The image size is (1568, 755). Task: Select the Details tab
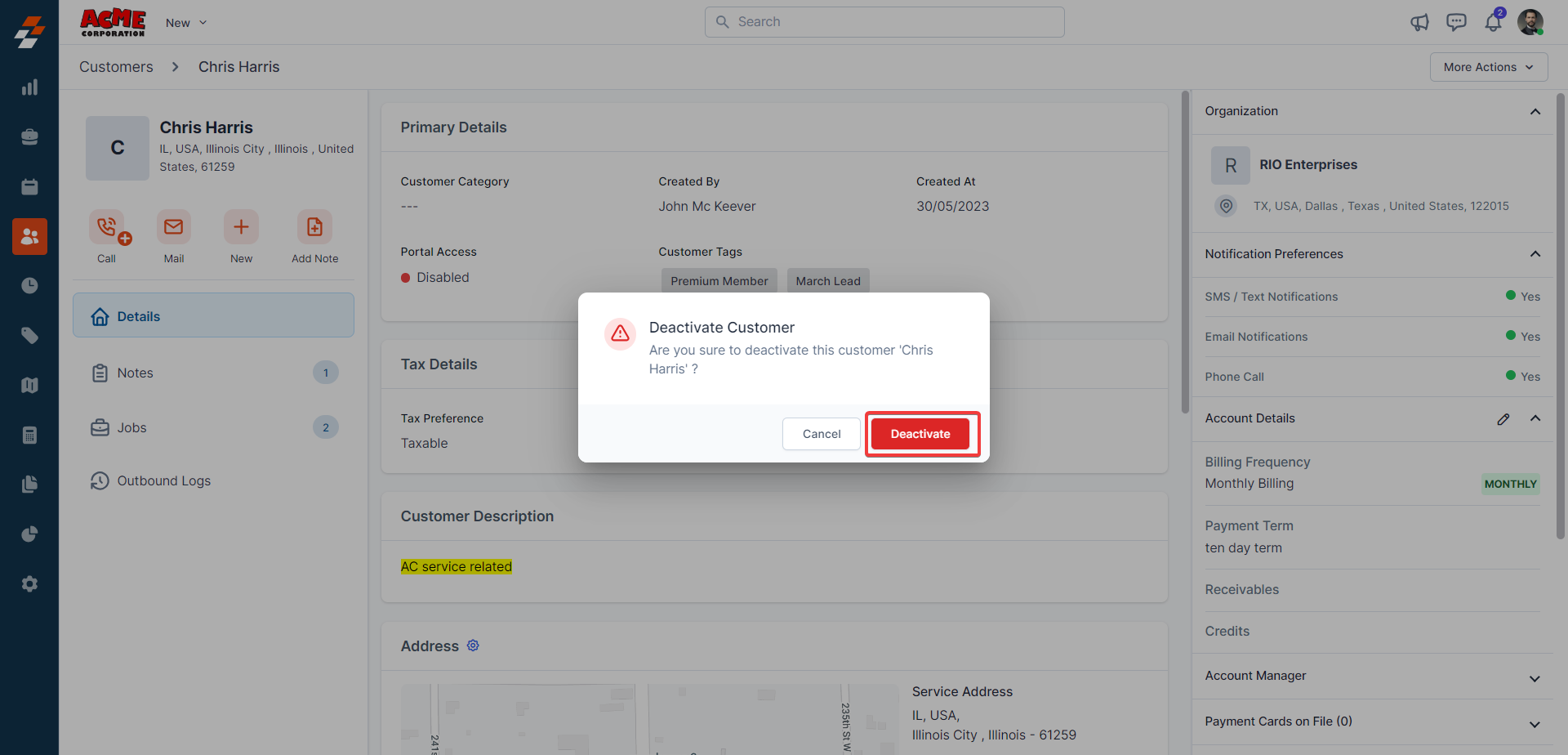[x=213, y=315]
